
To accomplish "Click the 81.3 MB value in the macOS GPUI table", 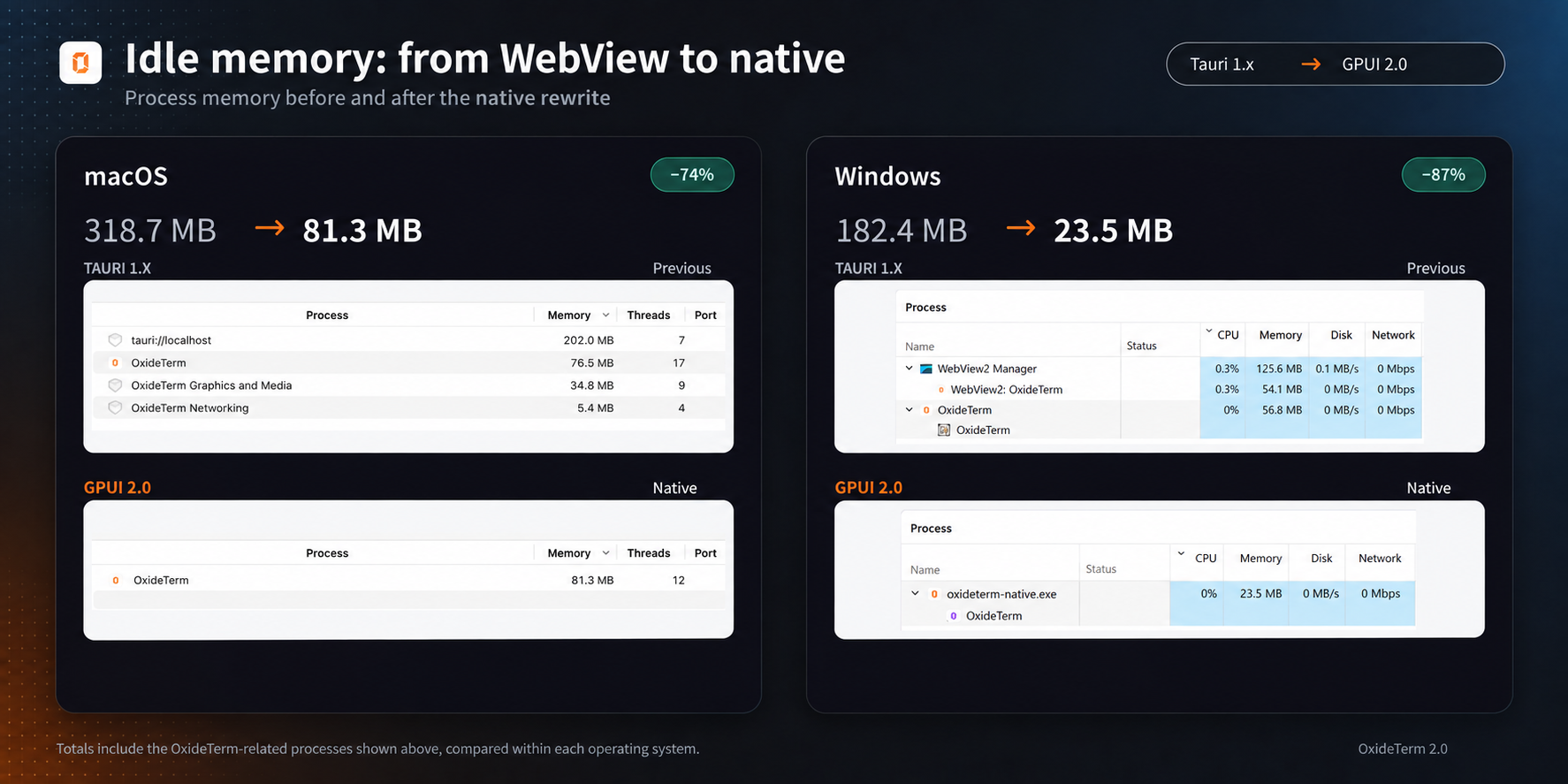I will (592, 580).
